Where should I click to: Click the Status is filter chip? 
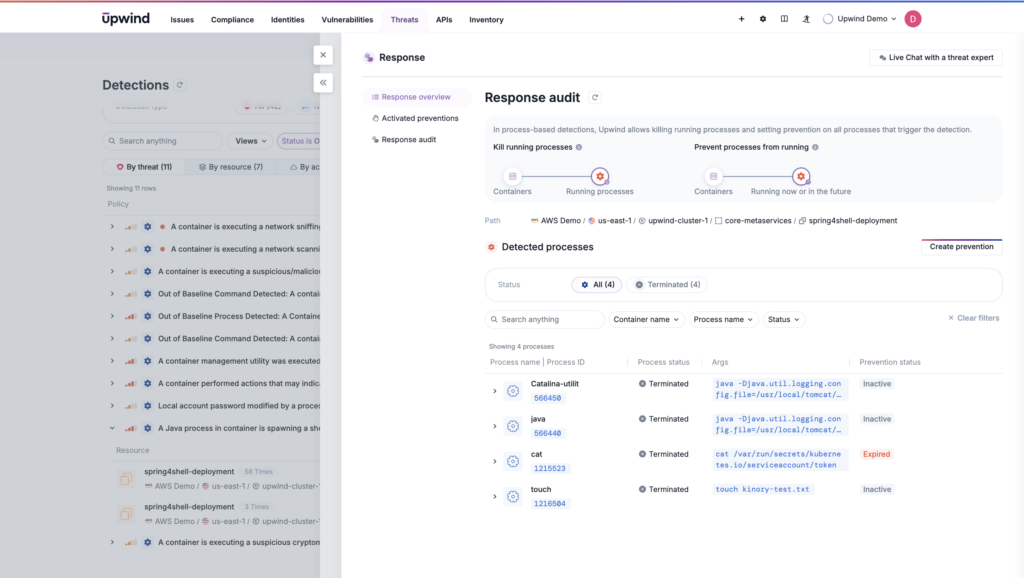pos(299,141)
